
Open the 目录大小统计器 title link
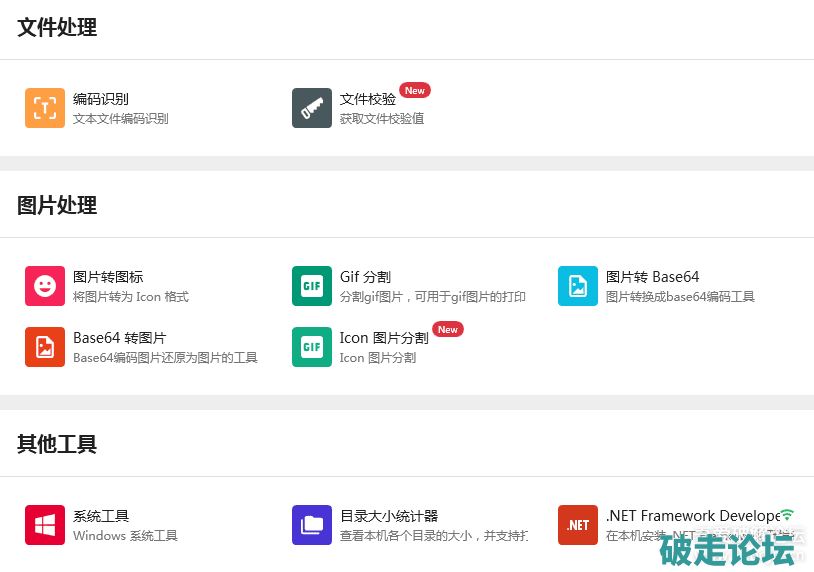(x=389, y=516)
